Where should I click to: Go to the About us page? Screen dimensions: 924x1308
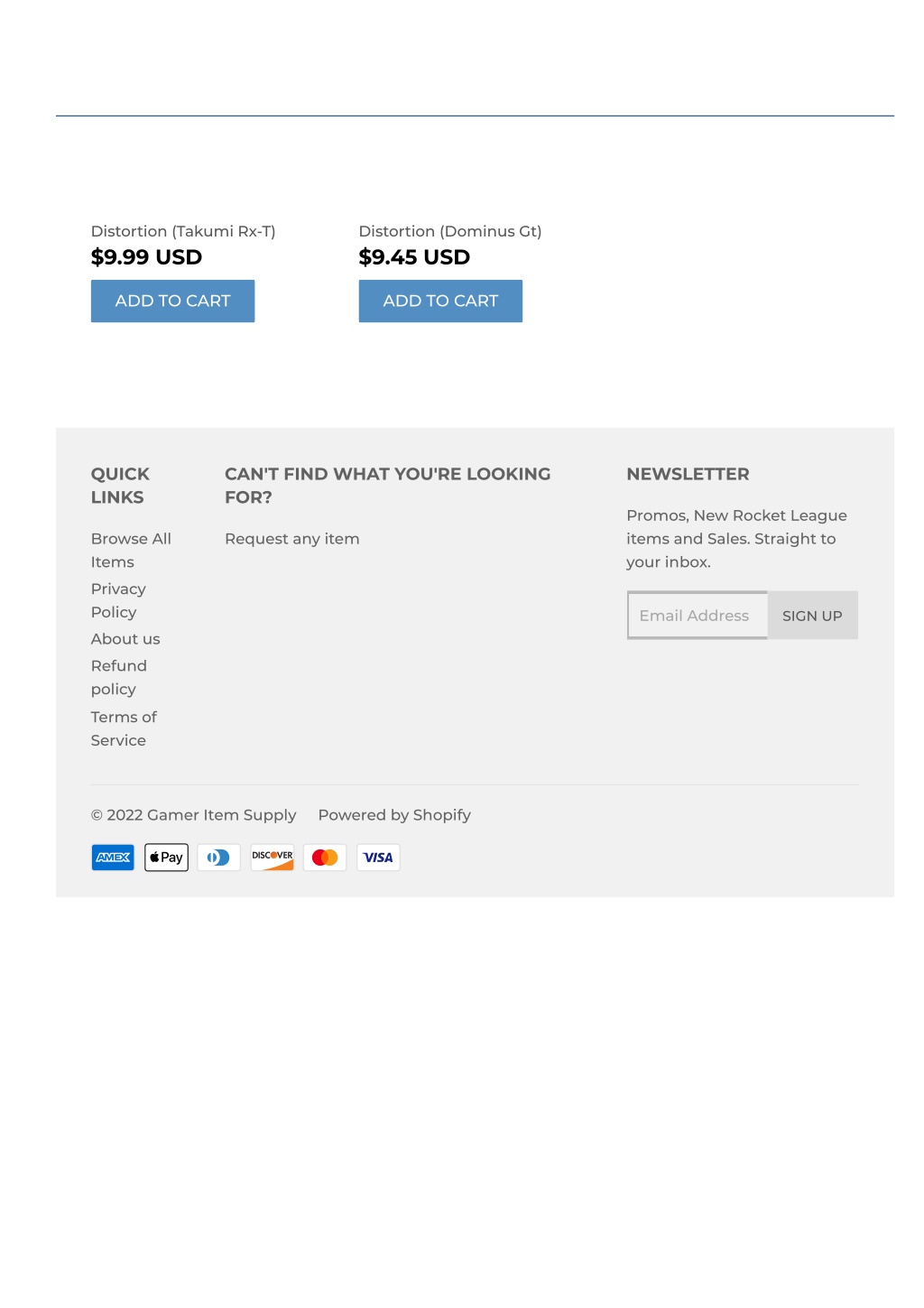(125, 639)
